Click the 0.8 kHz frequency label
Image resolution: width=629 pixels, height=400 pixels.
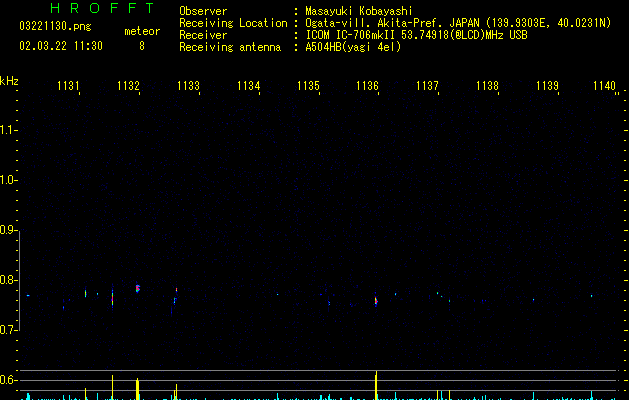[8, 280]
